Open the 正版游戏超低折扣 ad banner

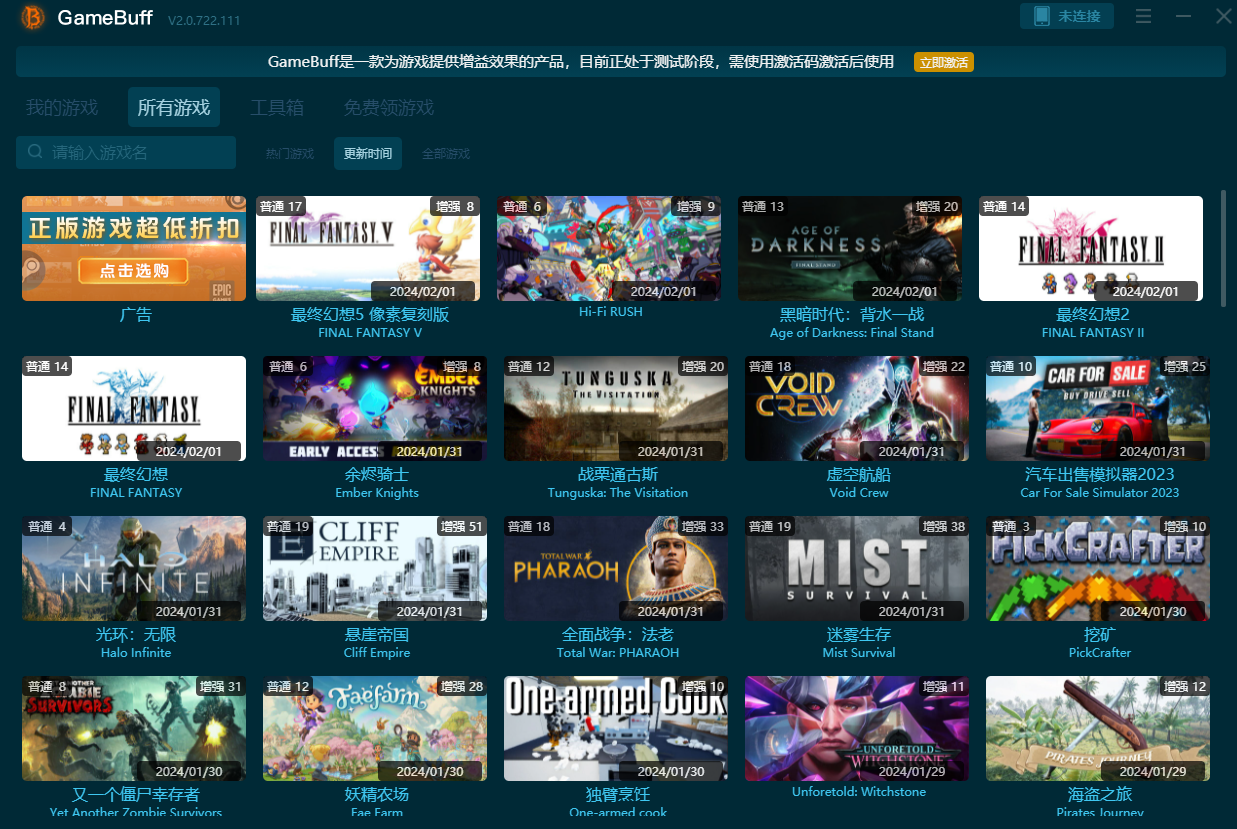pyautogui.click(x=134, y=248)
